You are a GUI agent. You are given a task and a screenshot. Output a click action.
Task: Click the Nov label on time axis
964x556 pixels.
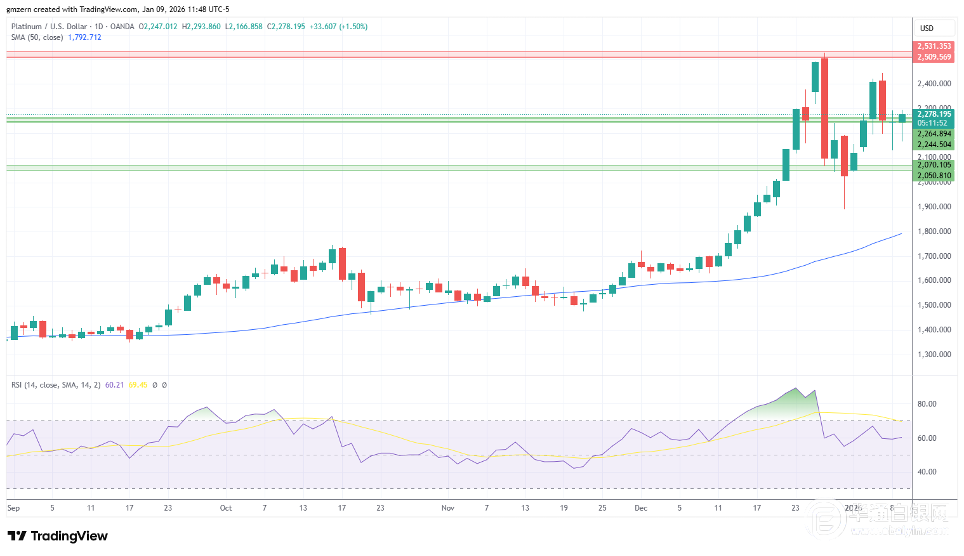pos(447,507)
